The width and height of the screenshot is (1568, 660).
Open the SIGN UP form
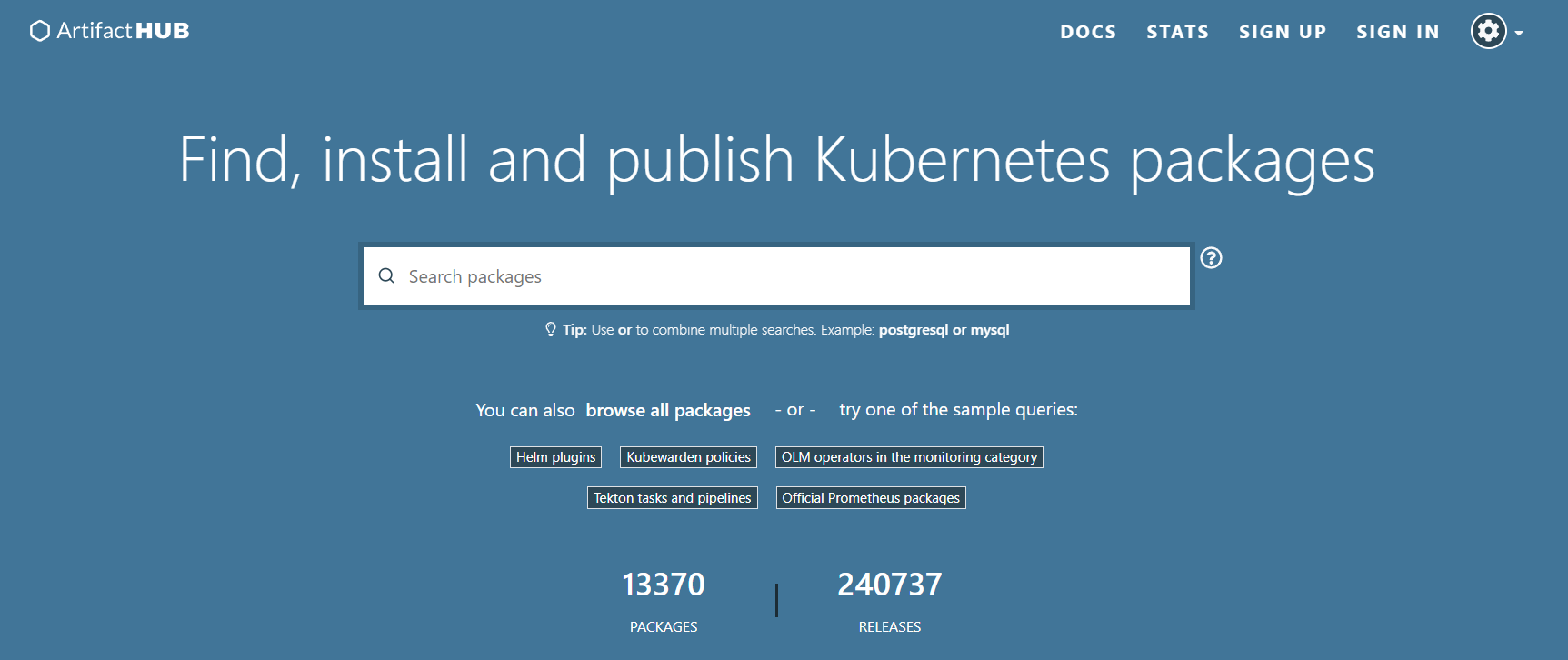pos(1283,32)
